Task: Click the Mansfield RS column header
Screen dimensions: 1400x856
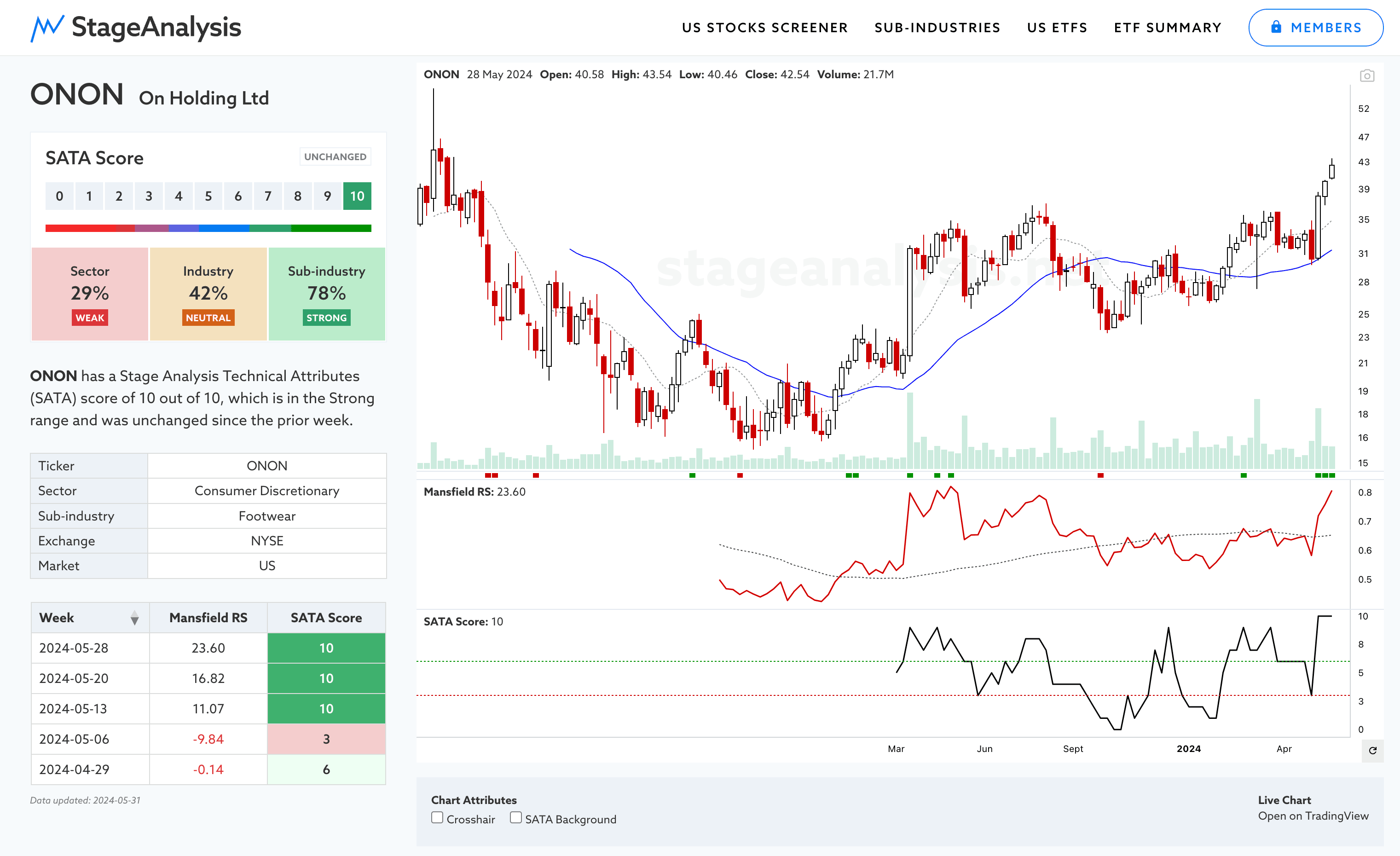Action: (x=208, y=618)
